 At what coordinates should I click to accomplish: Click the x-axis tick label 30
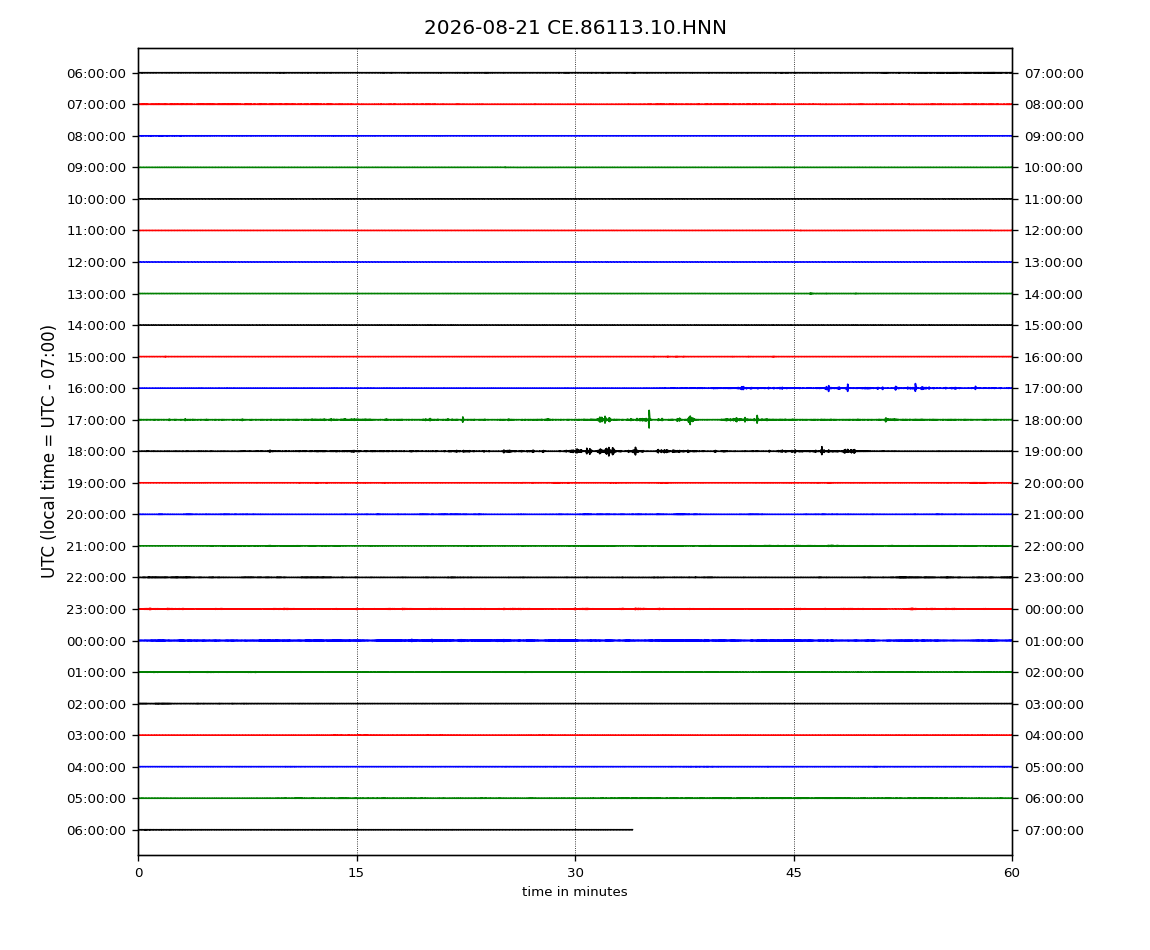(575, 872)
